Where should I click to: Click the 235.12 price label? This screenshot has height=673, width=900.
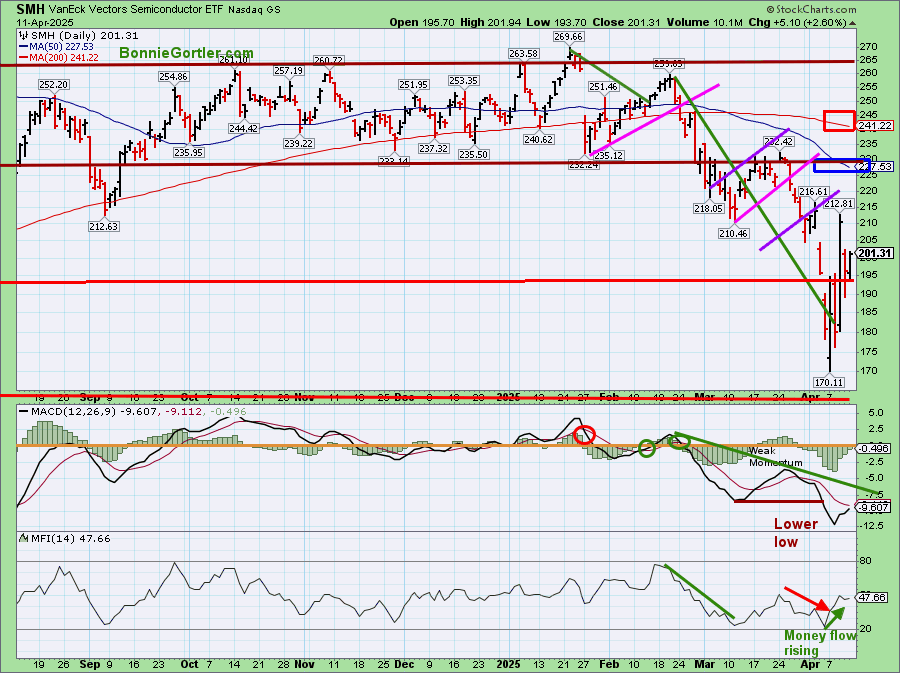coord(608,155)
